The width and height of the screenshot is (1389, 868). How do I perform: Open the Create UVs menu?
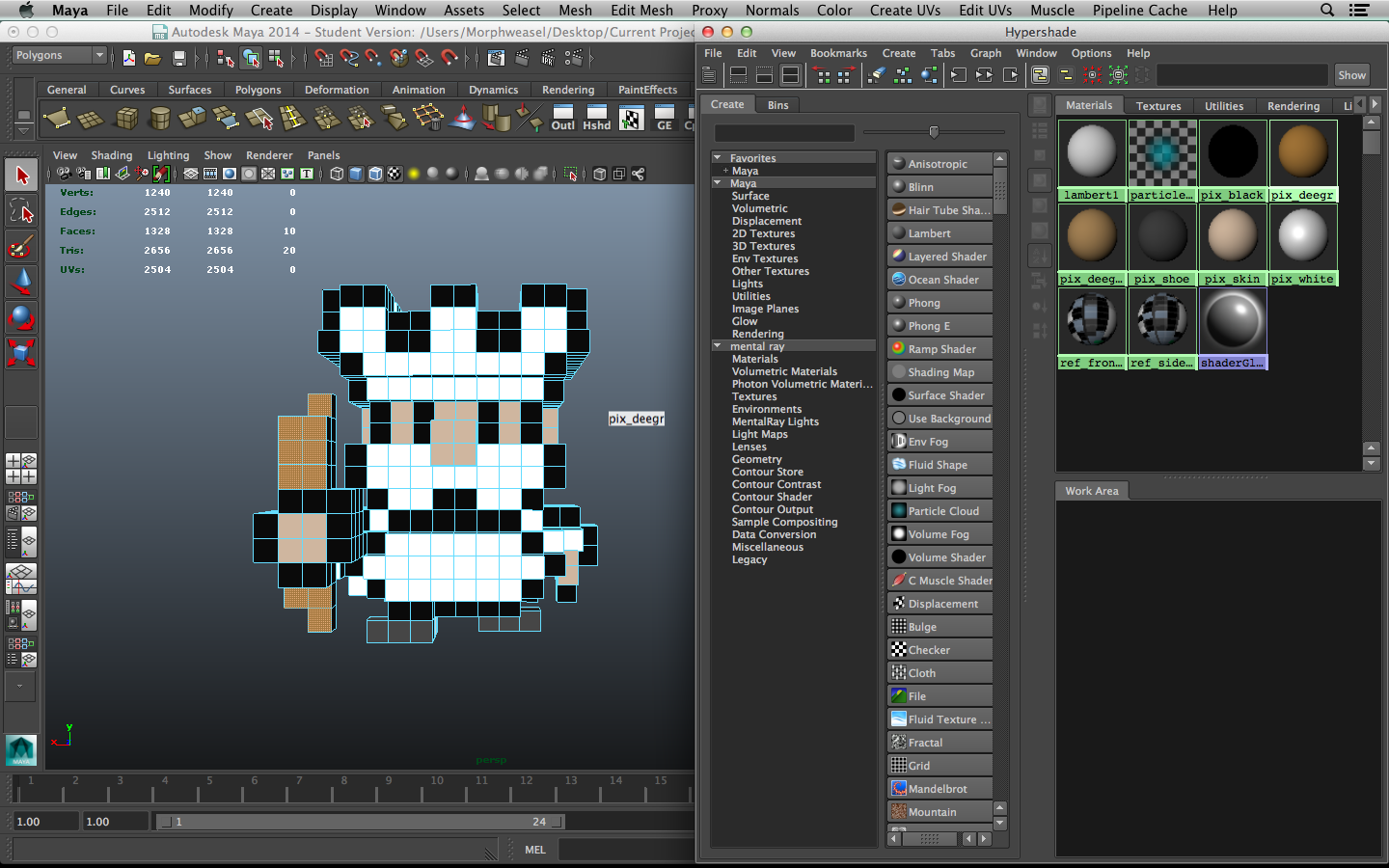click(905, 10)
